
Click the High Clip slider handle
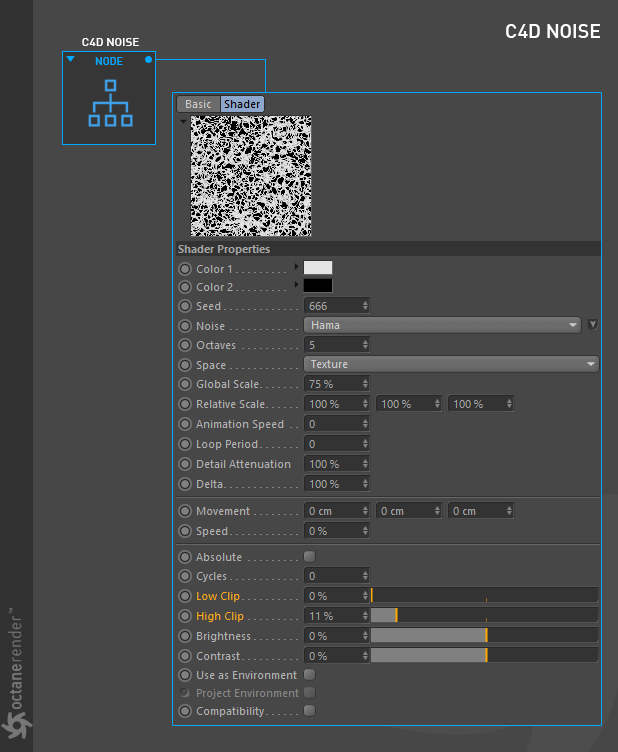pos(396,615)
